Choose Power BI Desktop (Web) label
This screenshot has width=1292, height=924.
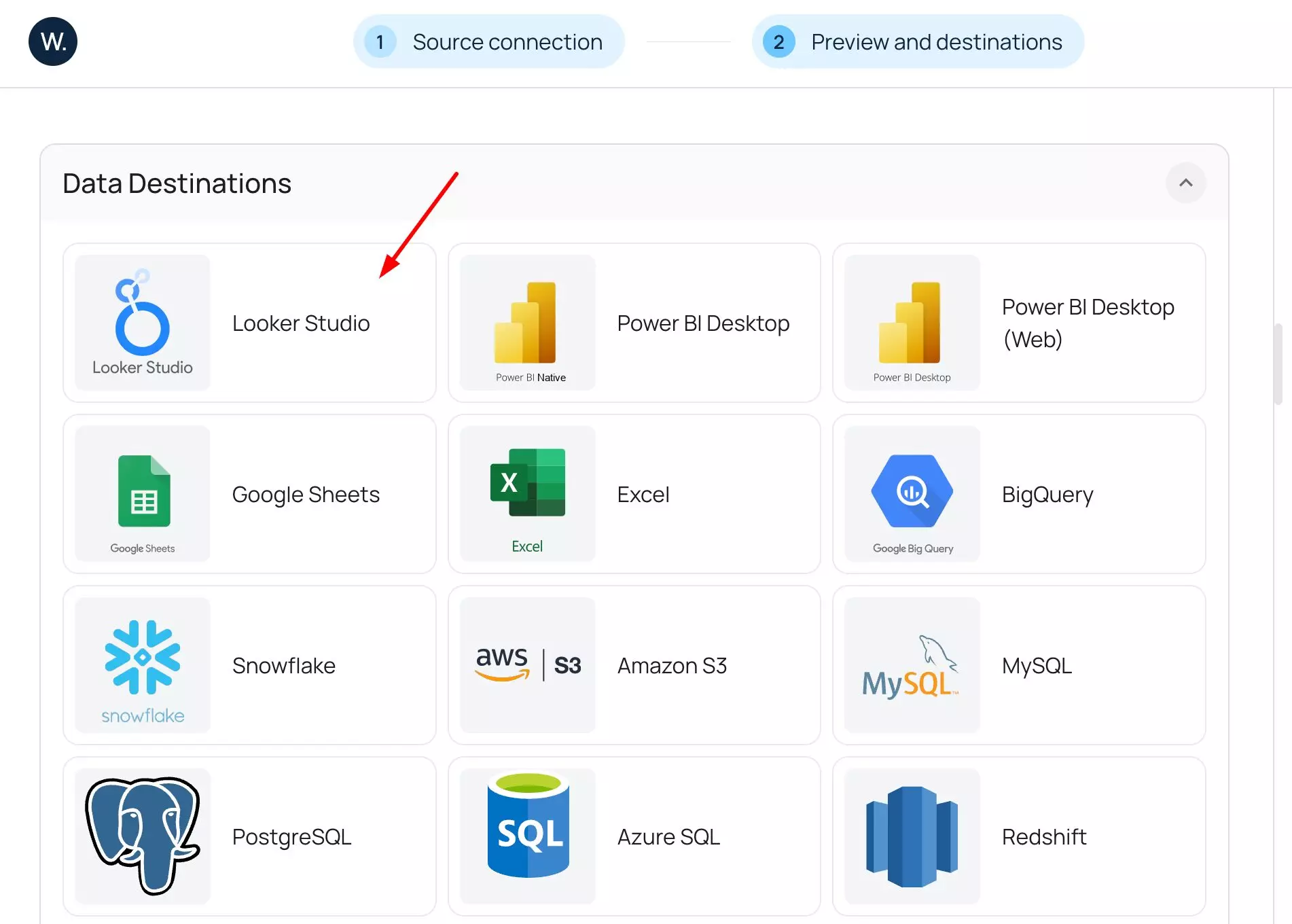1088,323
